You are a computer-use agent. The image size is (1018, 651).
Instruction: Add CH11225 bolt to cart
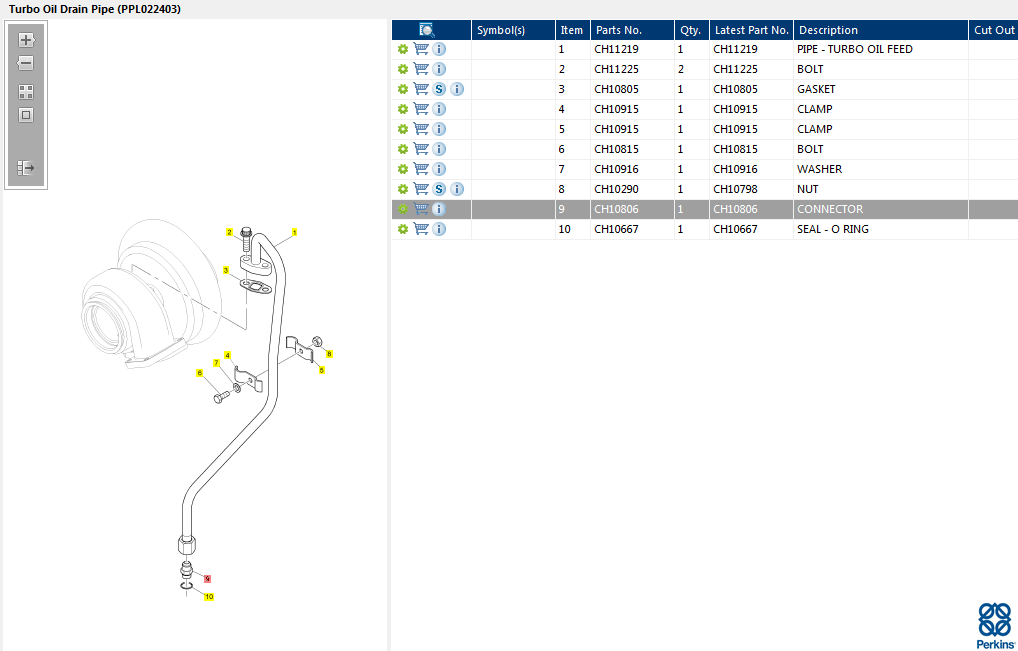pyautogui.click(x=421, y=69)
